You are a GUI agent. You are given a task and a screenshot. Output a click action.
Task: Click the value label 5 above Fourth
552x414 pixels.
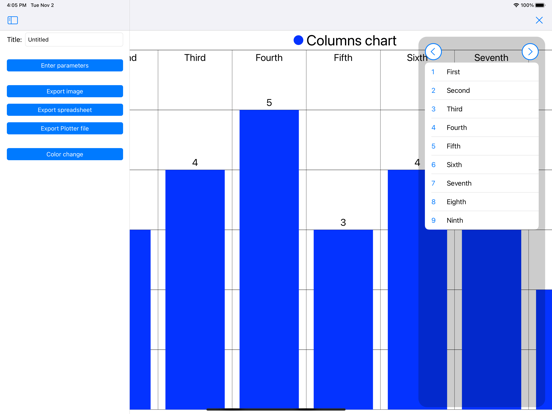point(269,103)
